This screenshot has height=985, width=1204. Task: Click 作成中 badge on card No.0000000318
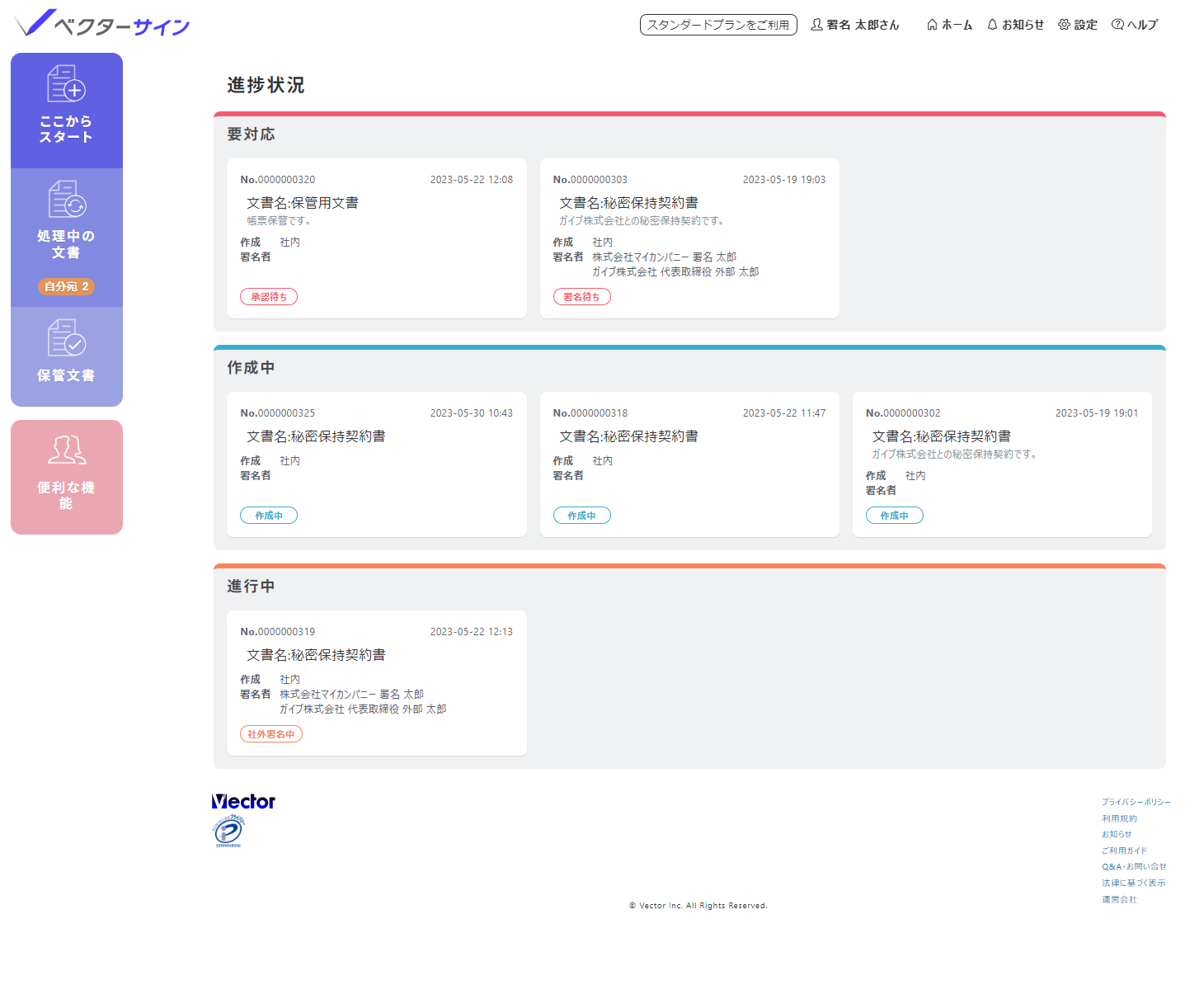tap(581, 516)
